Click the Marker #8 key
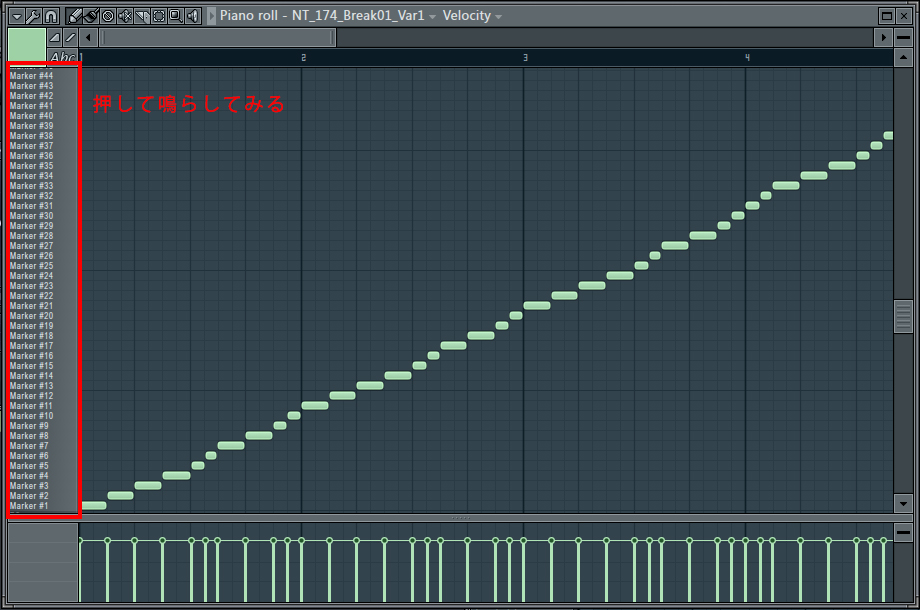The image size is (920, 610). point(43,436)
